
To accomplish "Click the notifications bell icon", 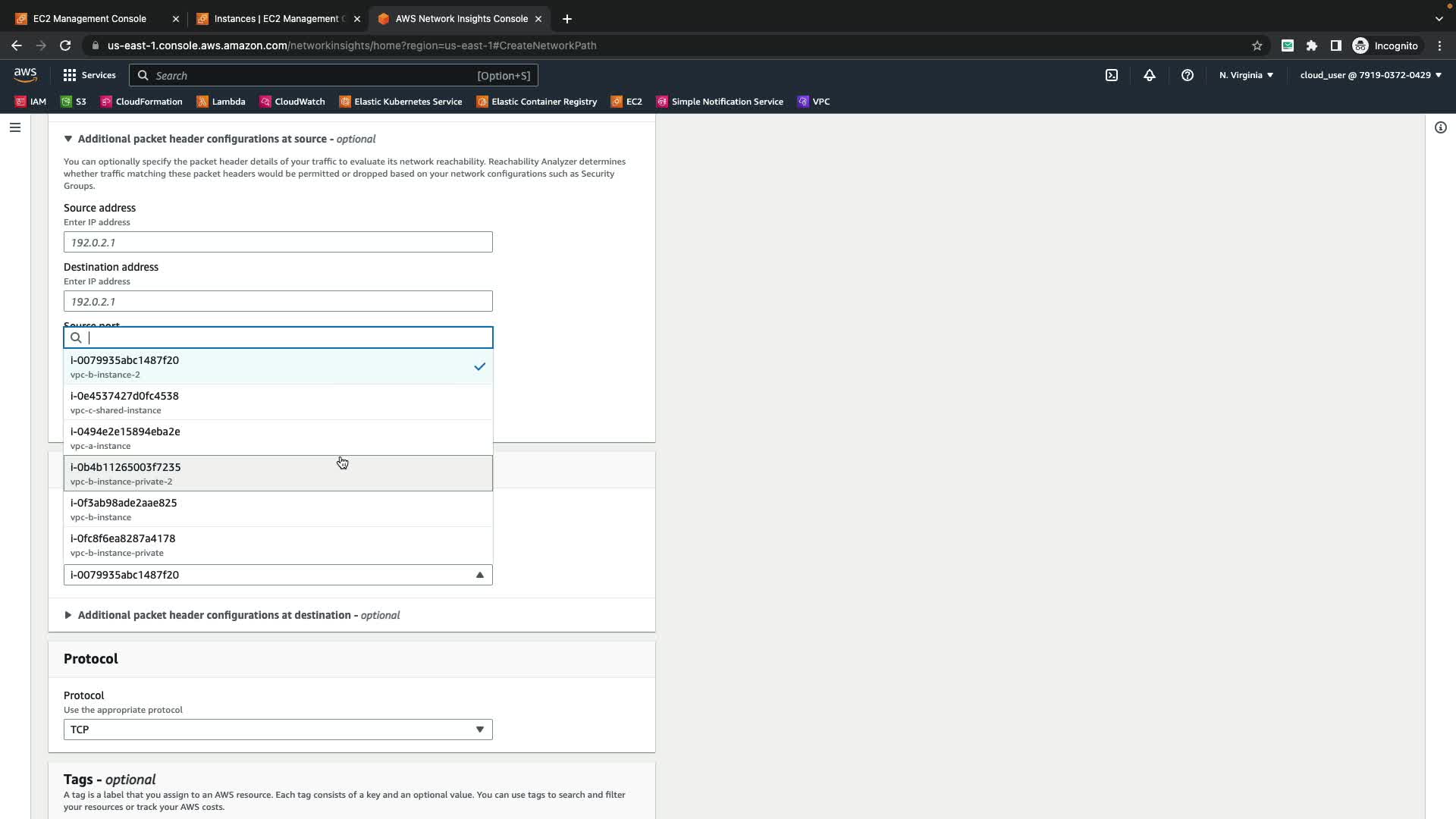I will [x=1149, y=75].
